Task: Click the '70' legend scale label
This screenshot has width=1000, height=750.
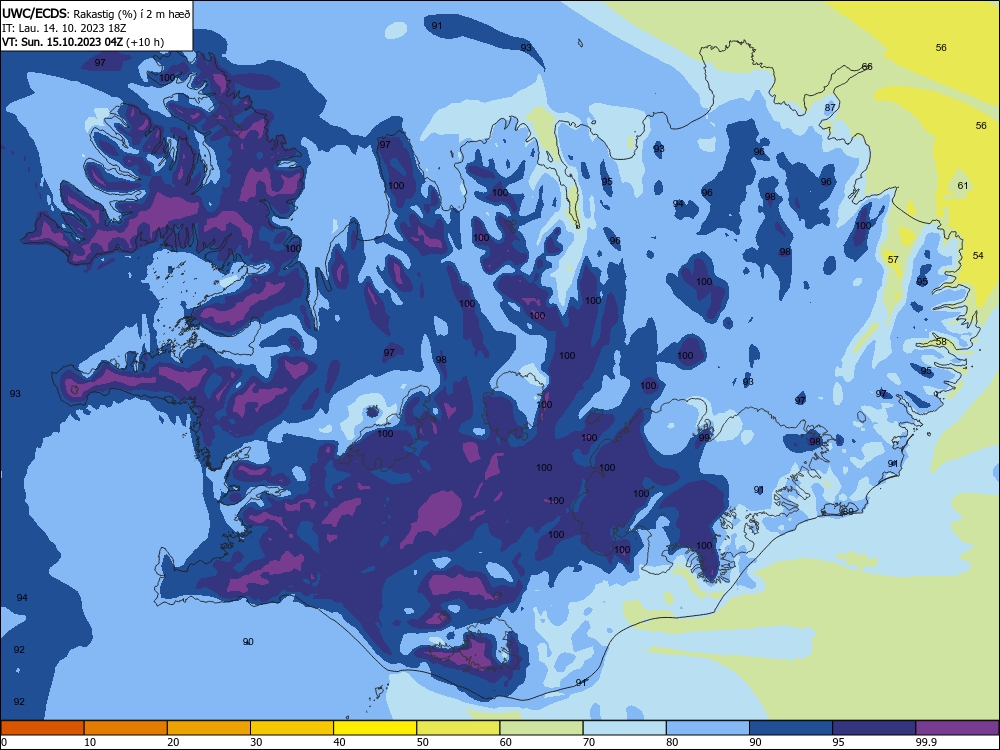Action: pyautogui.click(x=589, y=742)
